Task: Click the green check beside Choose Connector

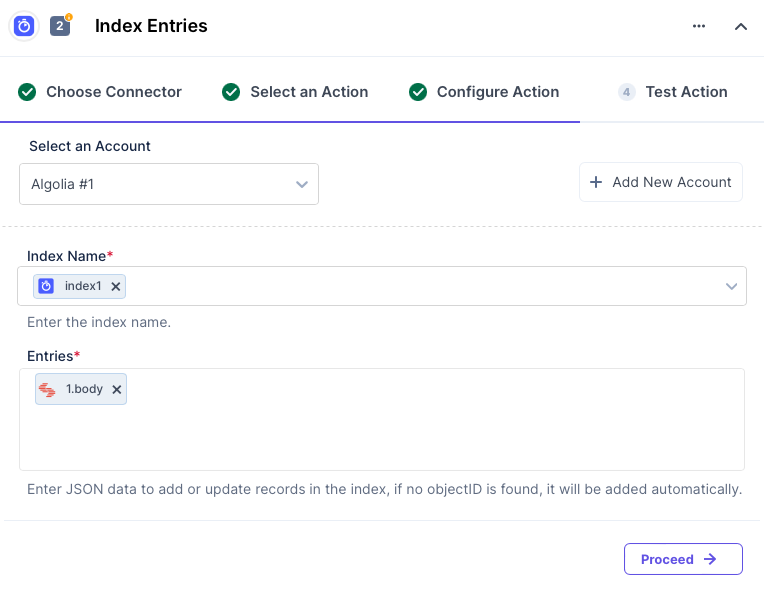Action: (27, 92)
